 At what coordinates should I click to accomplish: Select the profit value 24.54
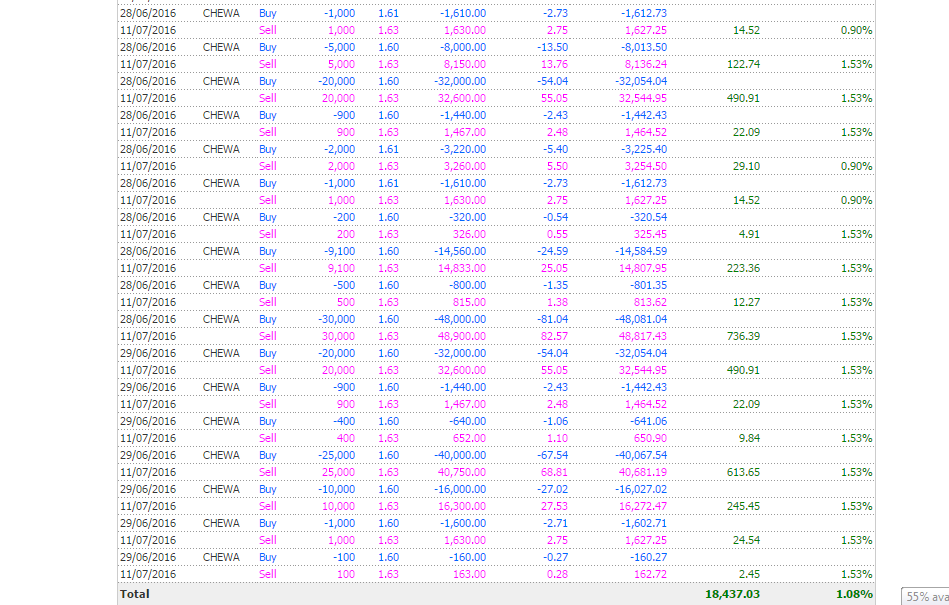tap(746, 538)
